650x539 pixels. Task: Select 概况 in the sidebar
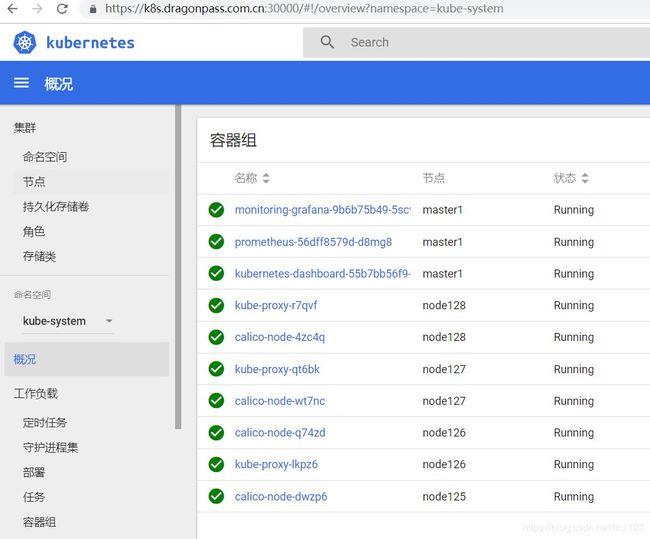tap(87, 359)
